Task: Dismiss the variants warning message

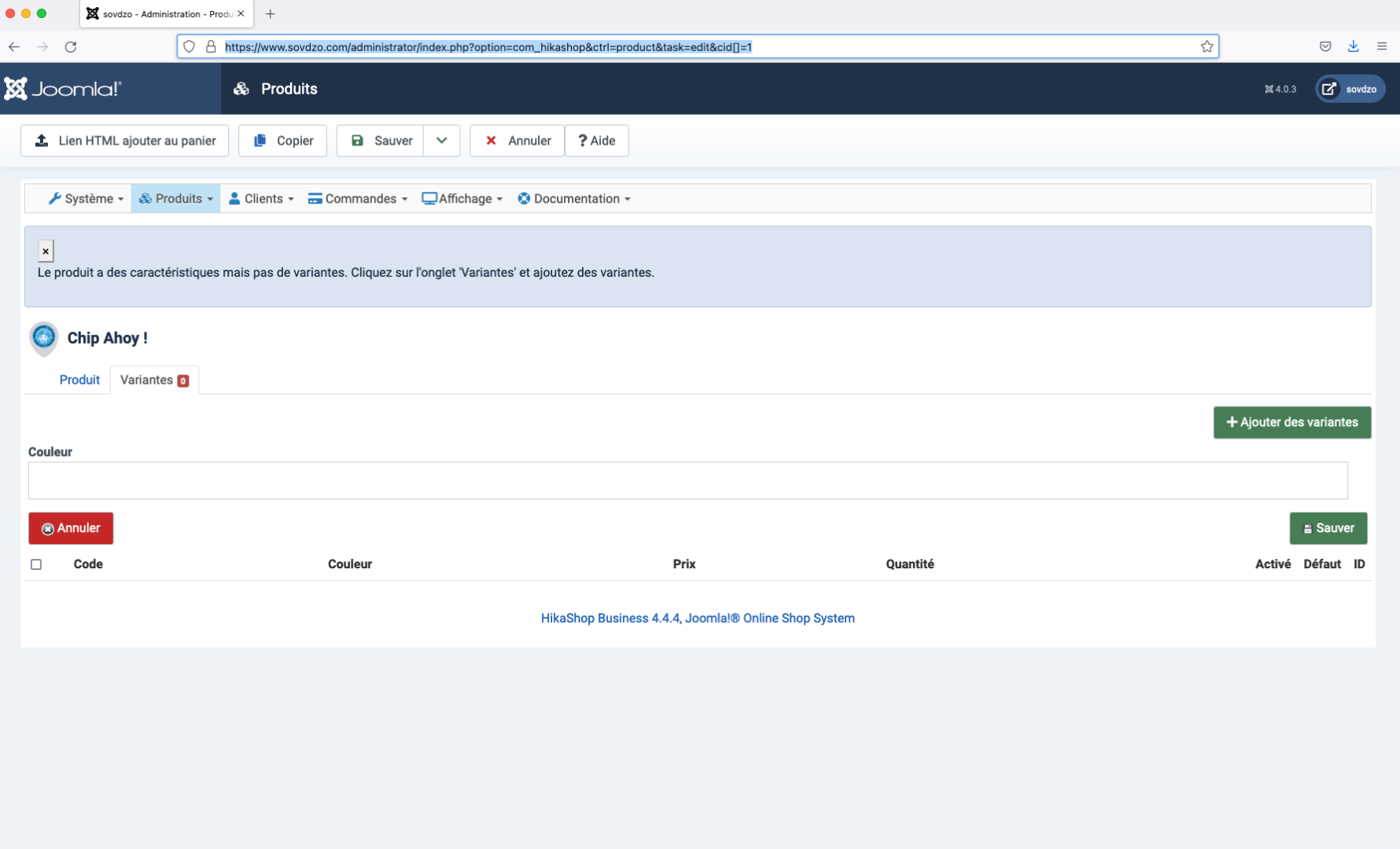Action: 46,251
